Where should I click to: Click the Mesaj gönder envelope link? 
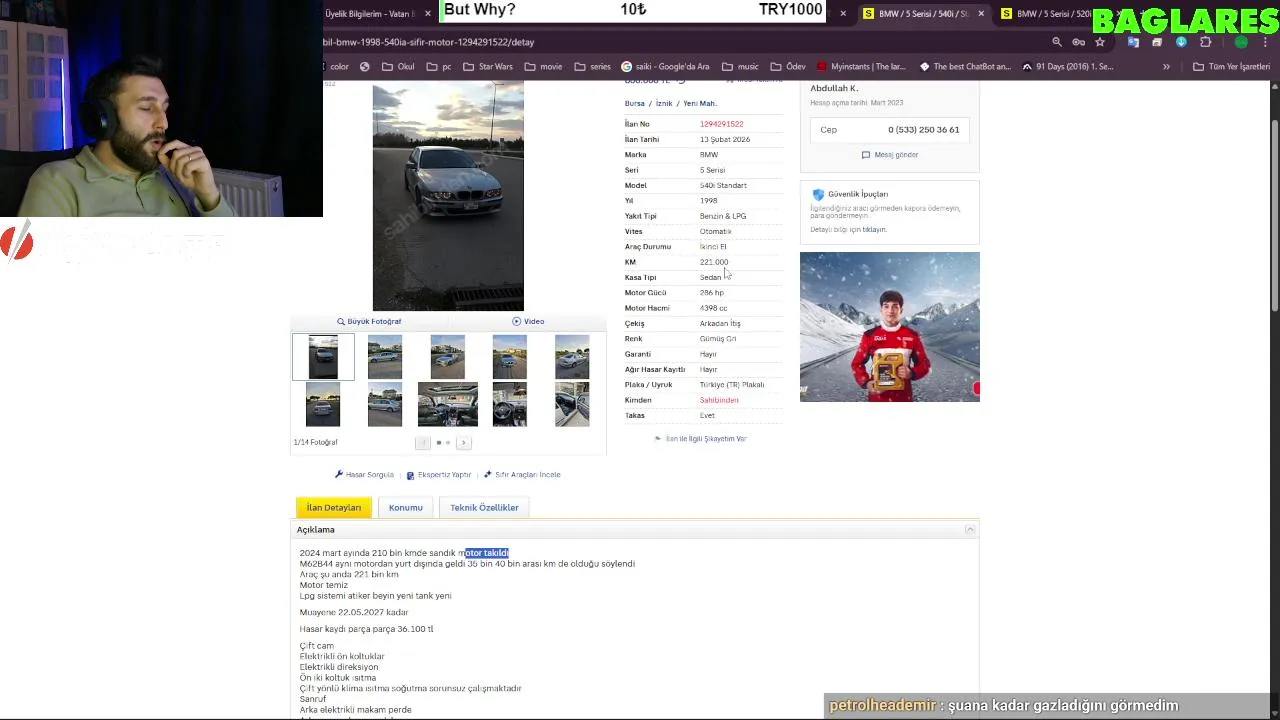pyautogui.click(x=890, y=155)
